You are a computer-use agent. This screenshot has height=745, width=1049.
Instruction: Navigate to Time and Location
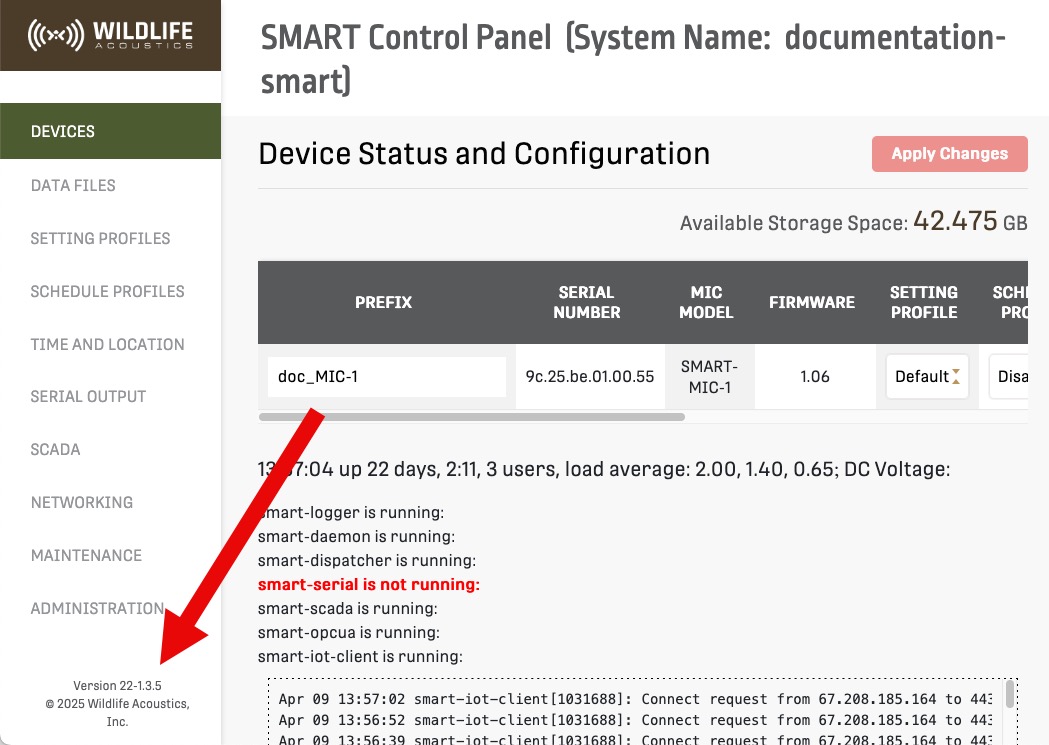107,344
